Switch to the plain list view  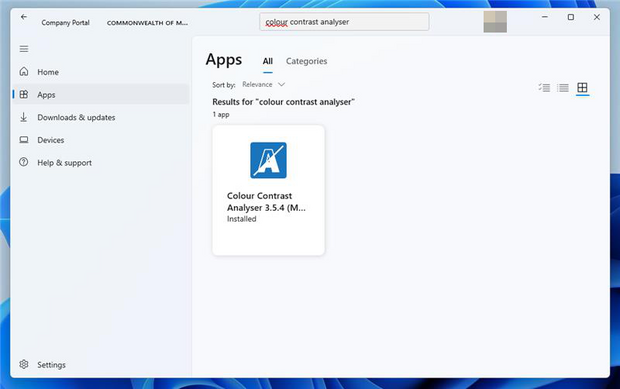click(563, 87)
